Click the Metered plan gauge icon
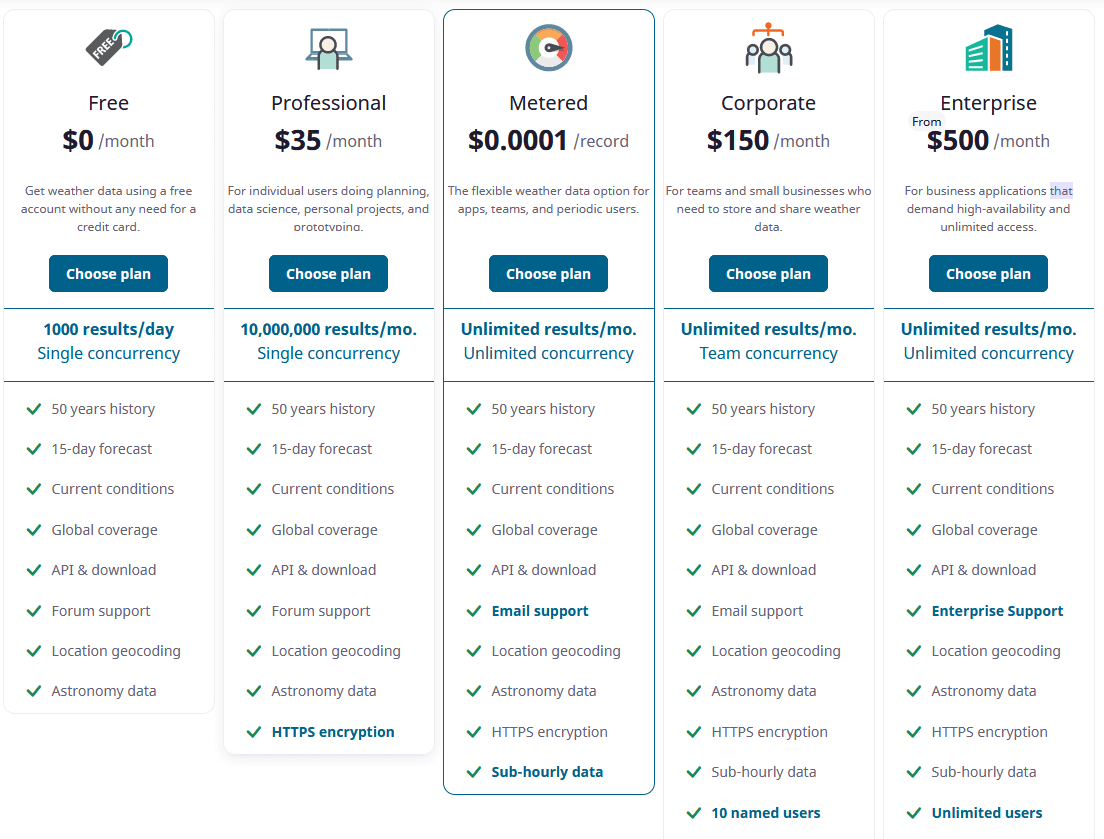Image resolution: width=1104 pixels, height=839 pixels. pyautogui.click(x=548, y=48)
